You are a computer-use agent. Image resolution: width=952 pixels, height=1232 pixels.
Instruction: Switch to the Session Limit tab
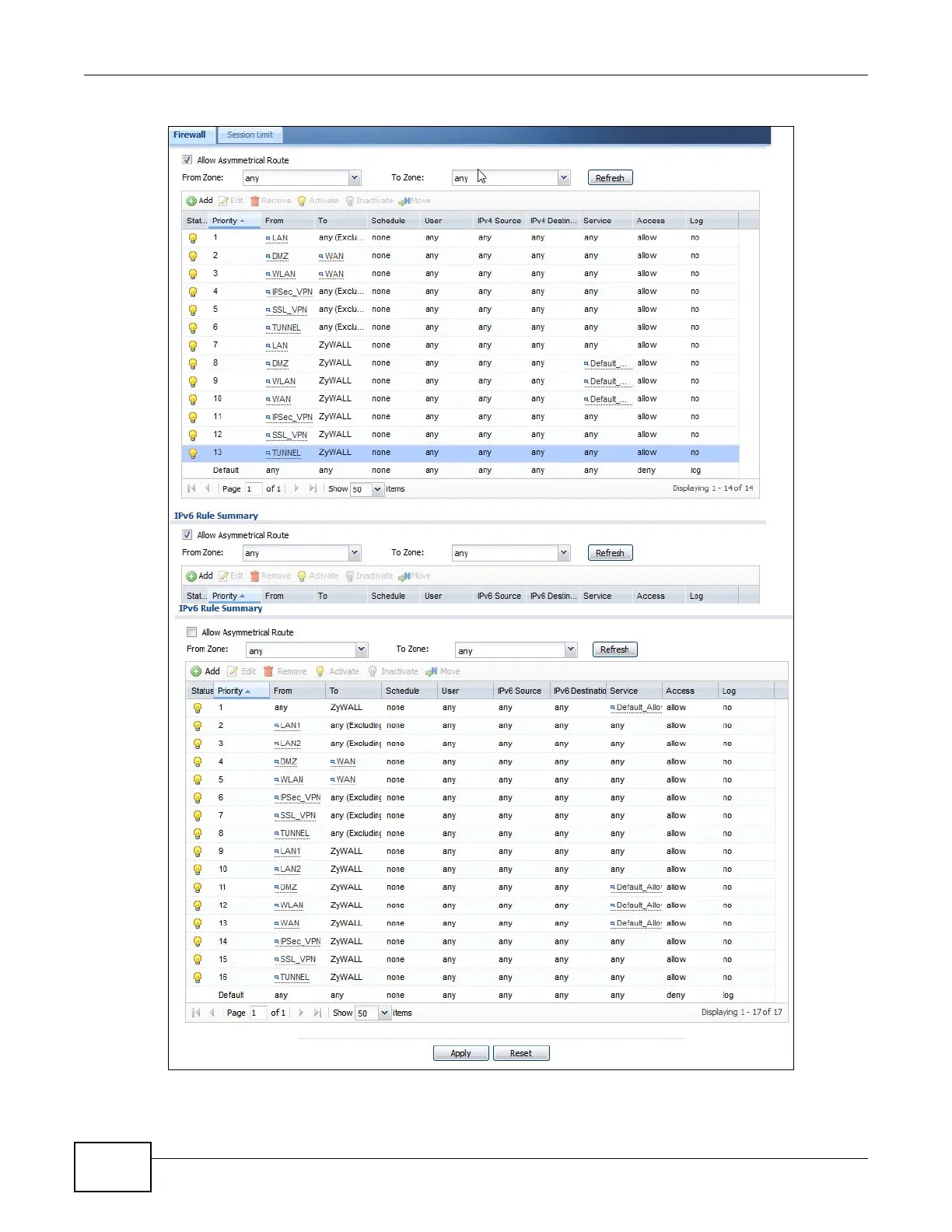(x=250, y=135)
